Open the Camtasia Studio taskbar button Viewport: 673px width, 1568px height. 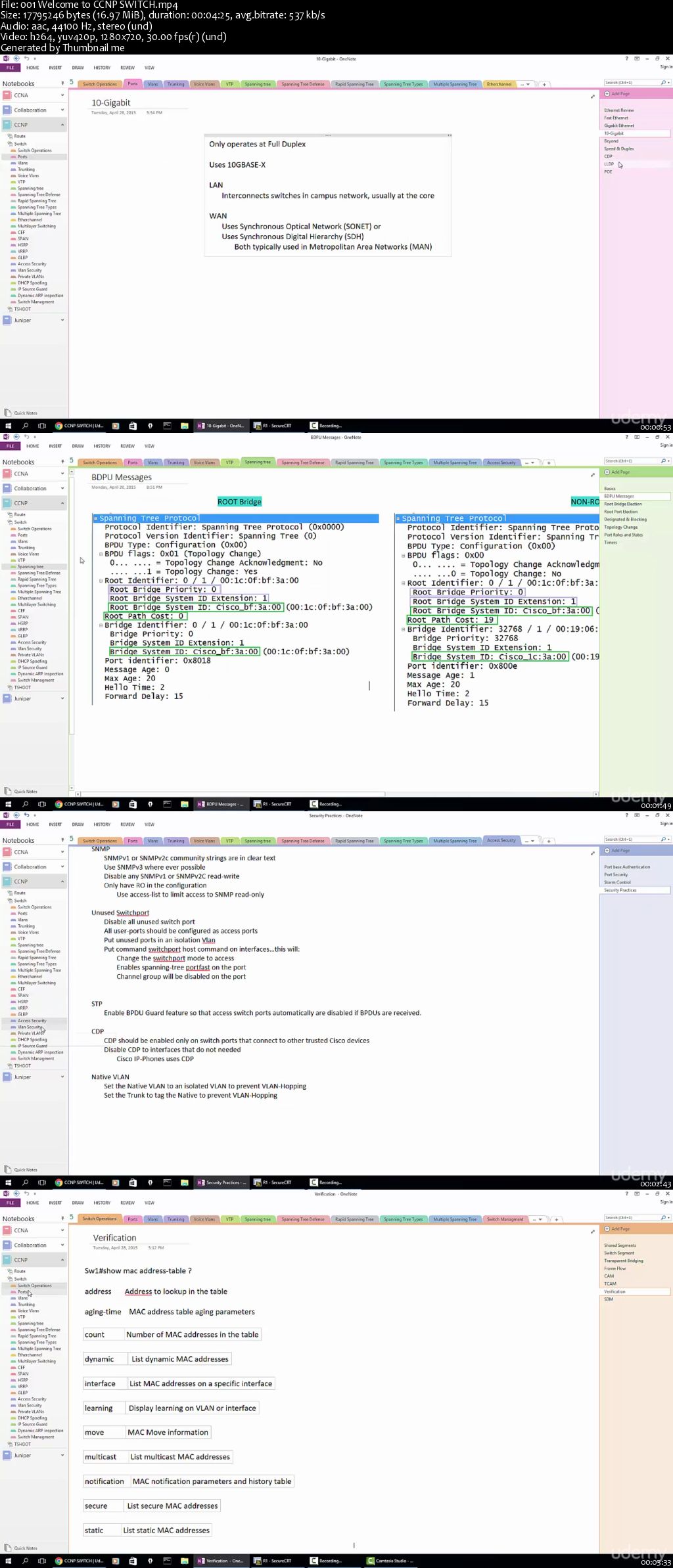coord(390,1561)
